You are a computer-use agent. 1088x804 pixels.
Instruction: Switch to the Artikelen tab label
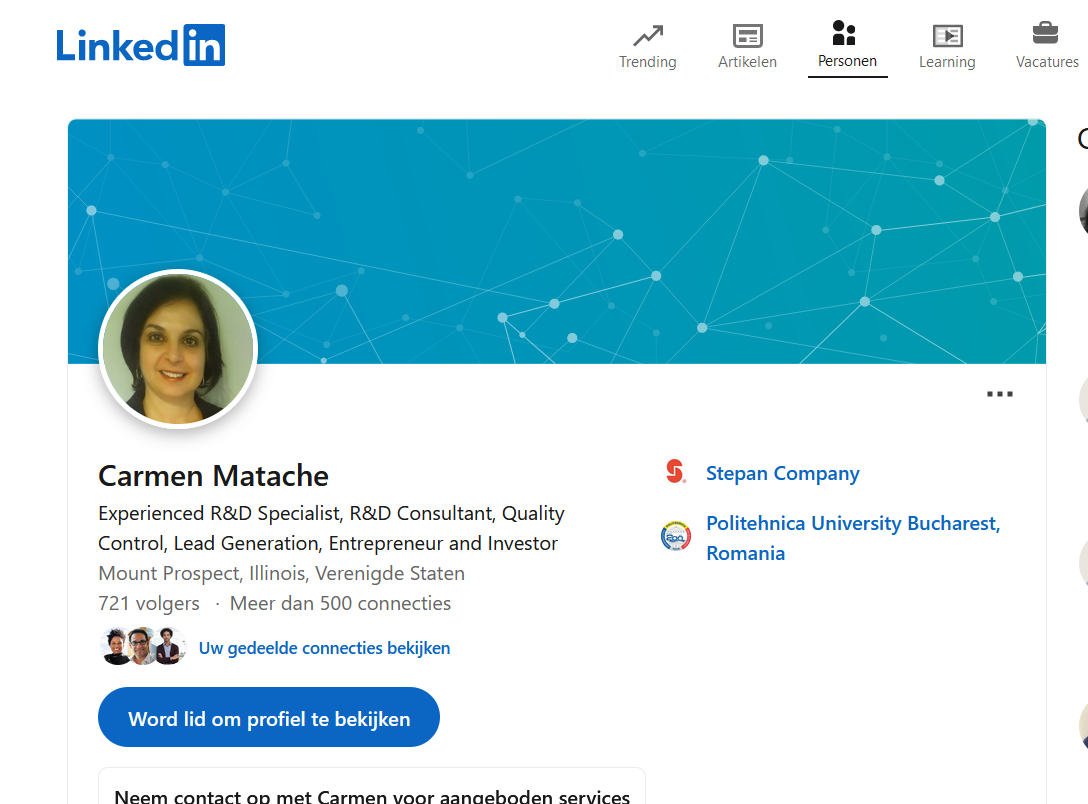[747, 62]
